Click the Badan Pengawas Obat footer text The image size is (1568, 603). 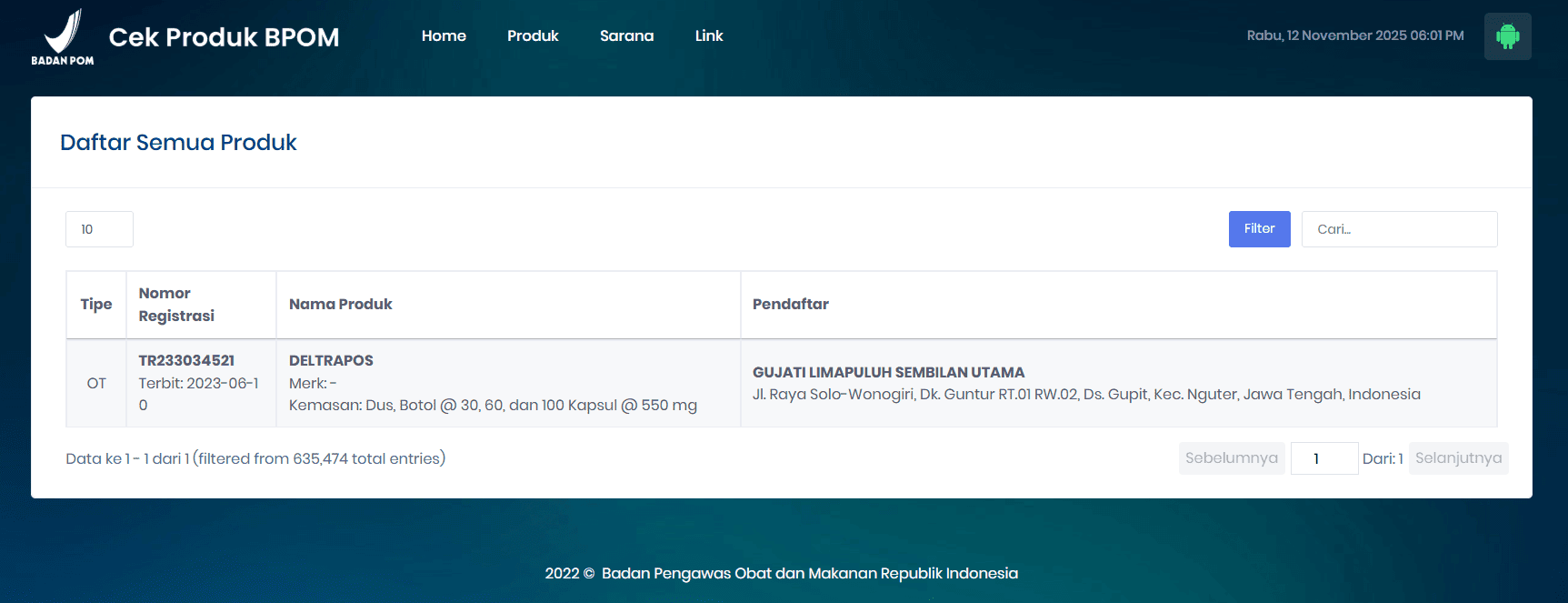tap(809, 573)
